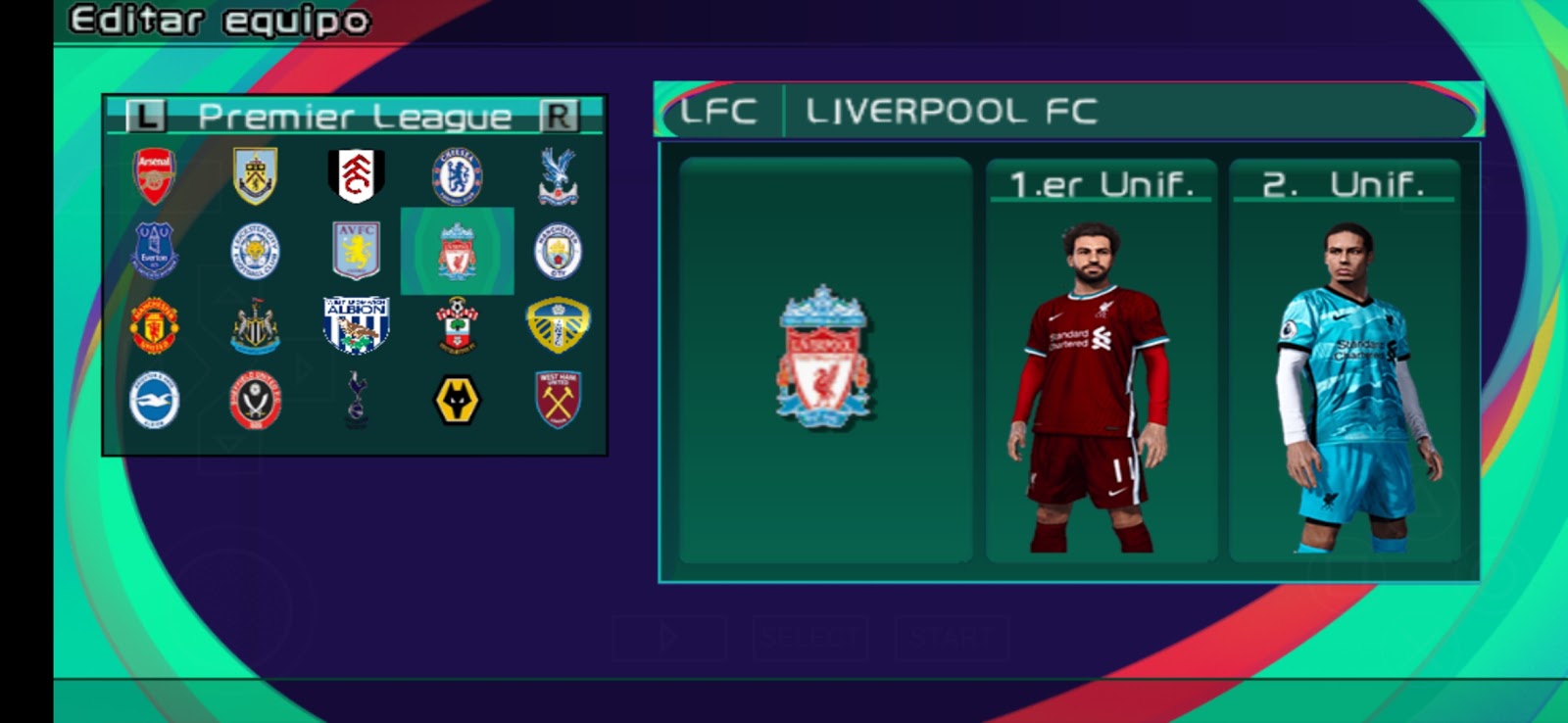Switch to next league with R button
The height and width of the screenshot is (723, 1568).
click(560, 117)
